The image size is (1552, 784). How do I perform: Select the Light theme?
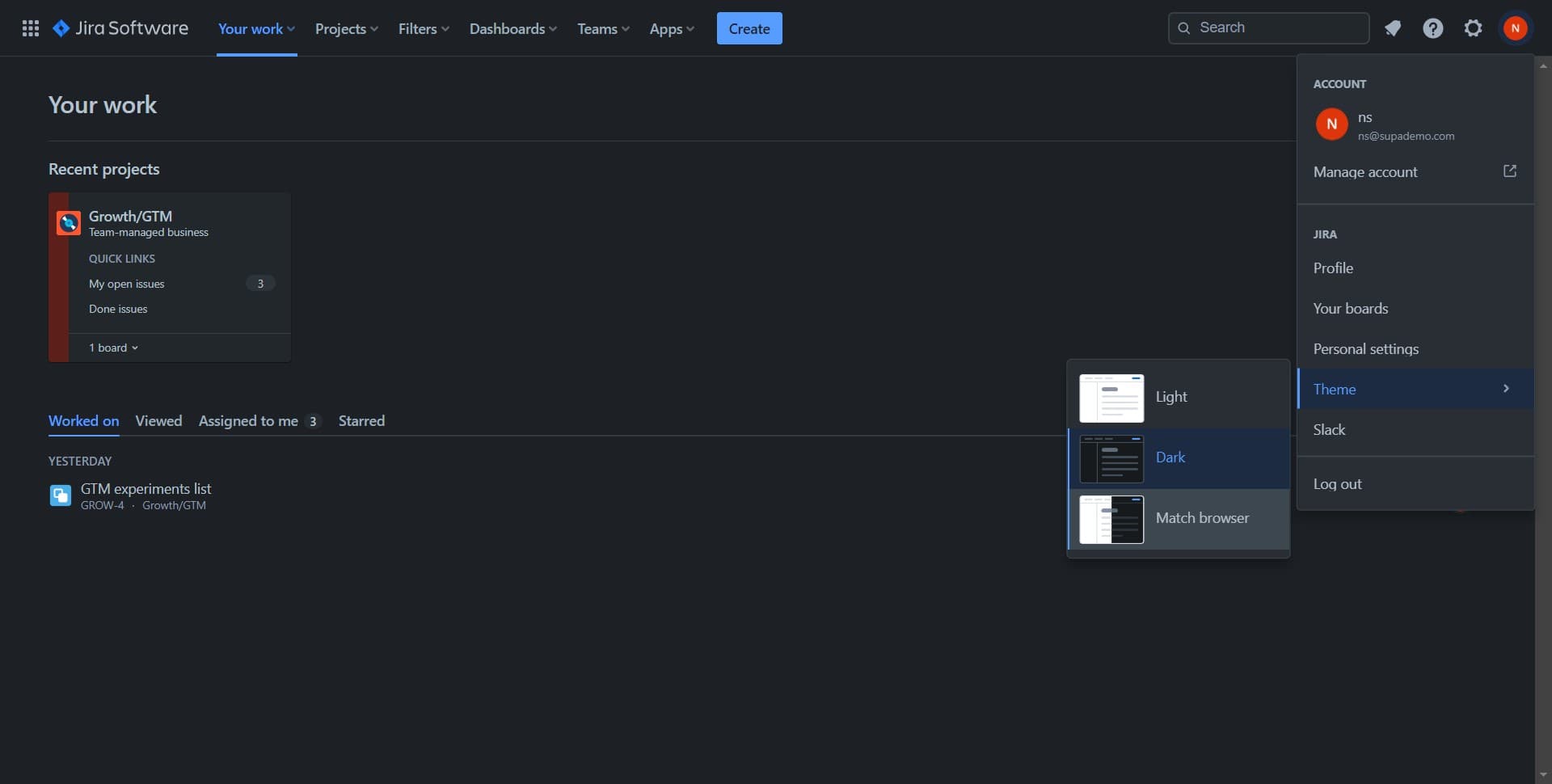(x=1170, y=396)
